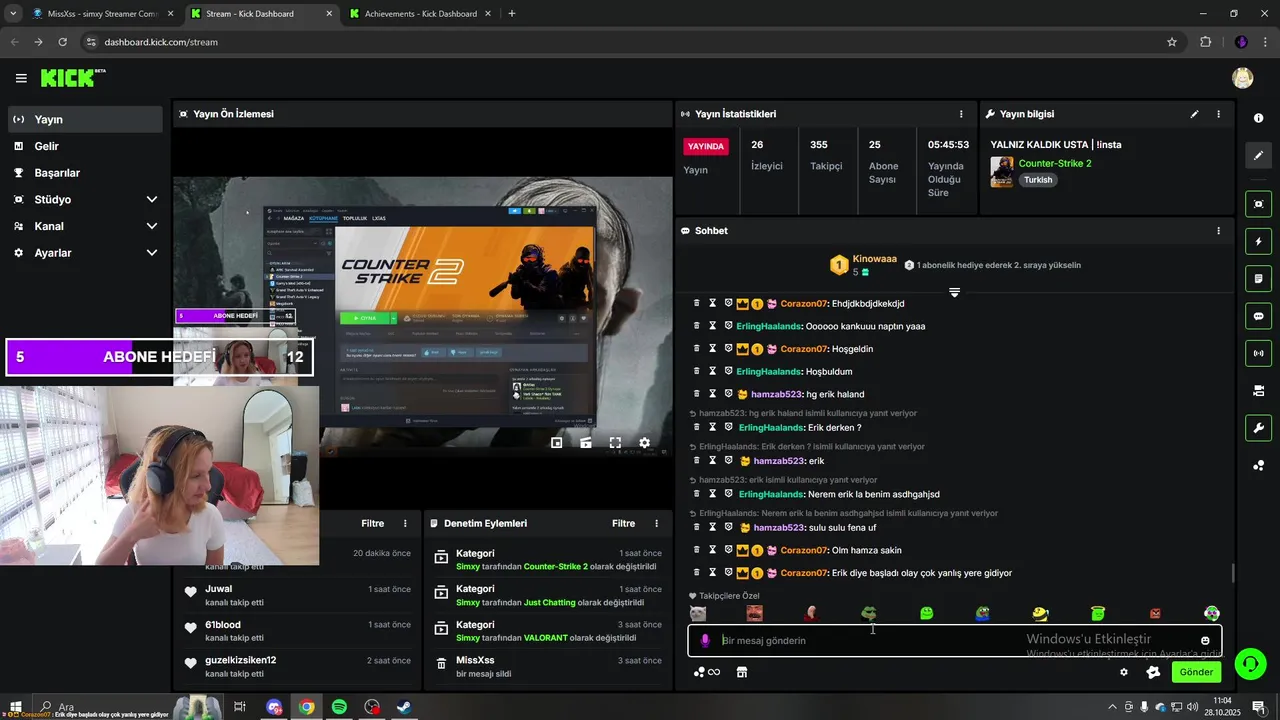Open the user profile avatar
1280x720 pixels.
pos(1242,78)
